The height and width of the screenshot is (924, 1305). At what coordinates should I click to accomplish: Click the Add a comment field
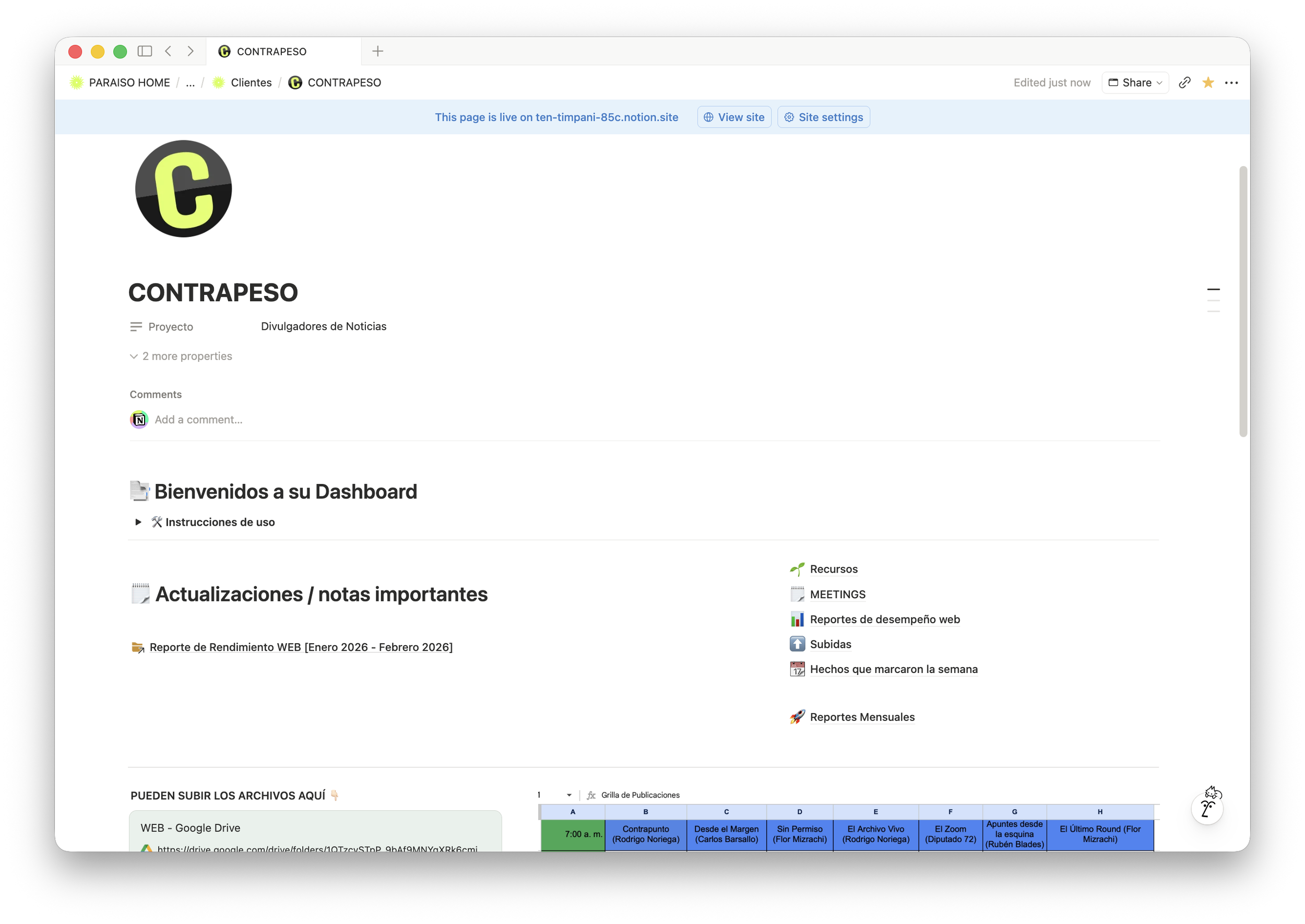click(x=198, y=419)
